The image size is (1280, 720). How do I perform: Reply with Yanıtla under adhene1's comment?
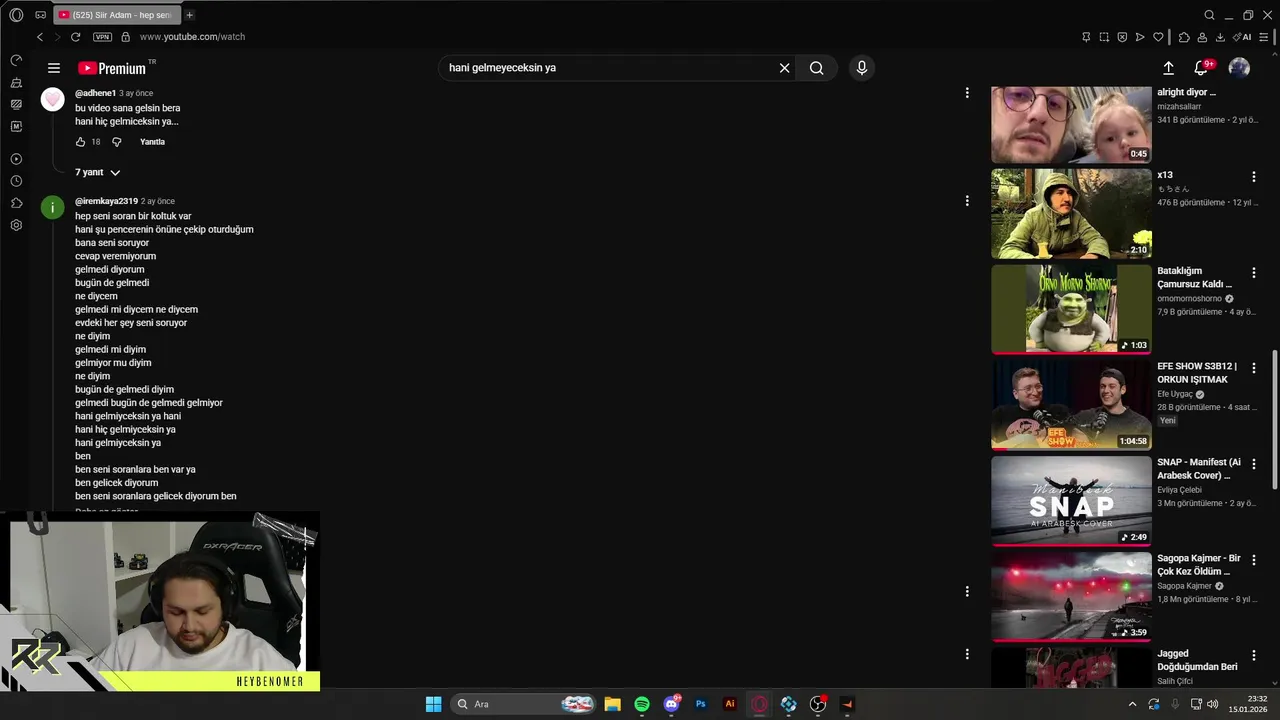tap(152, 142)
